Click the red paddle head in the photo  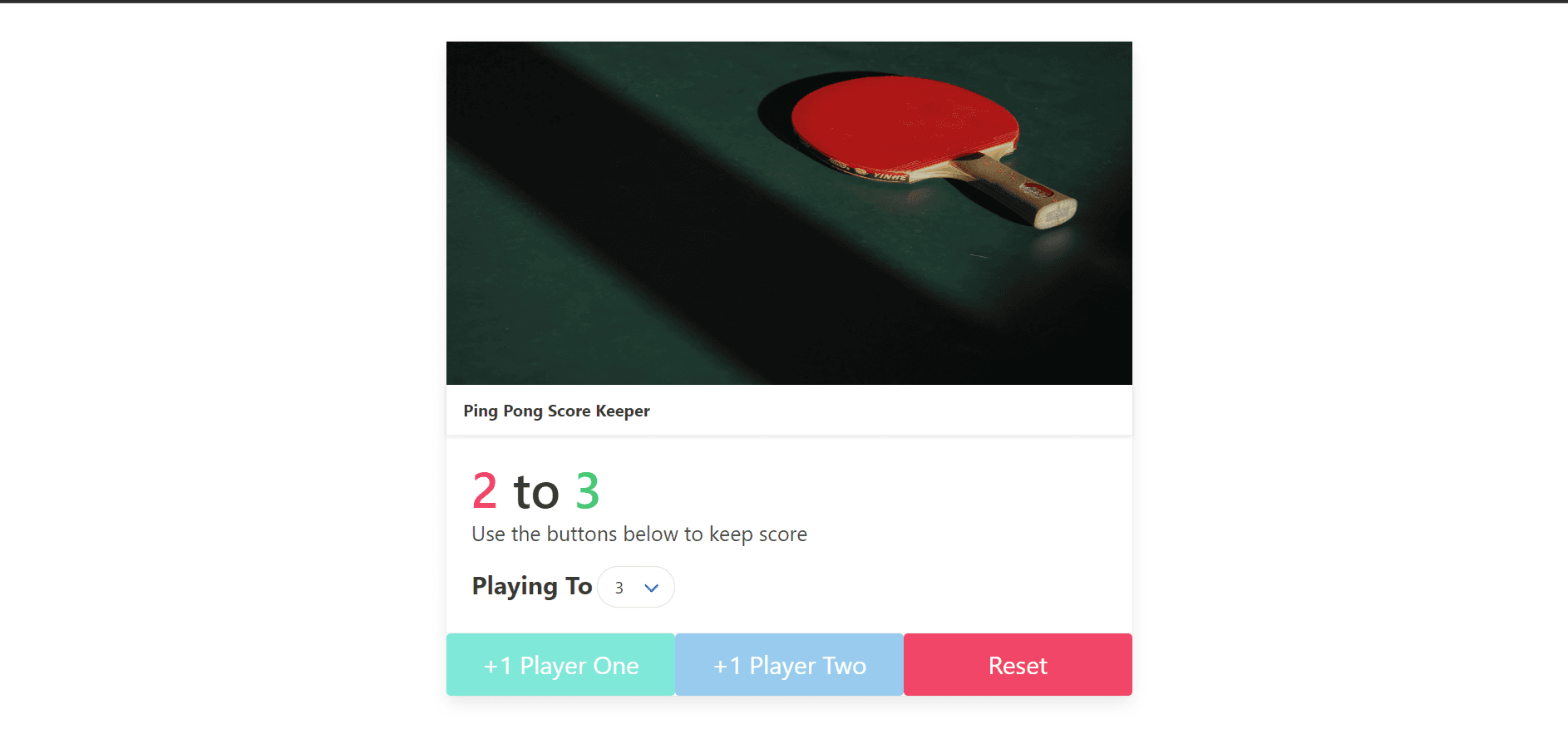pyautogui.click(x=904, y=121)
